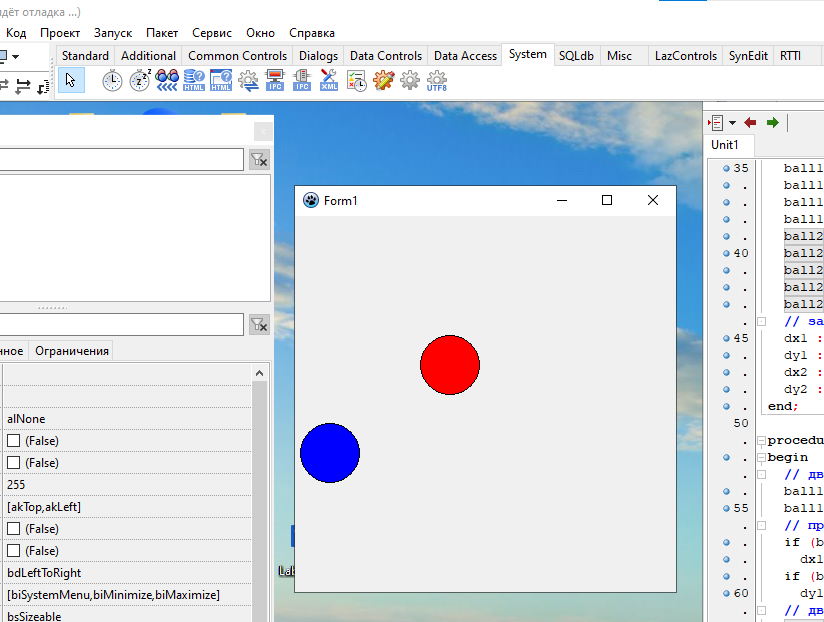This screenshot has height=622, width=824.
Task: Open the Запуск menu
Action: click(x=113, y=33)
